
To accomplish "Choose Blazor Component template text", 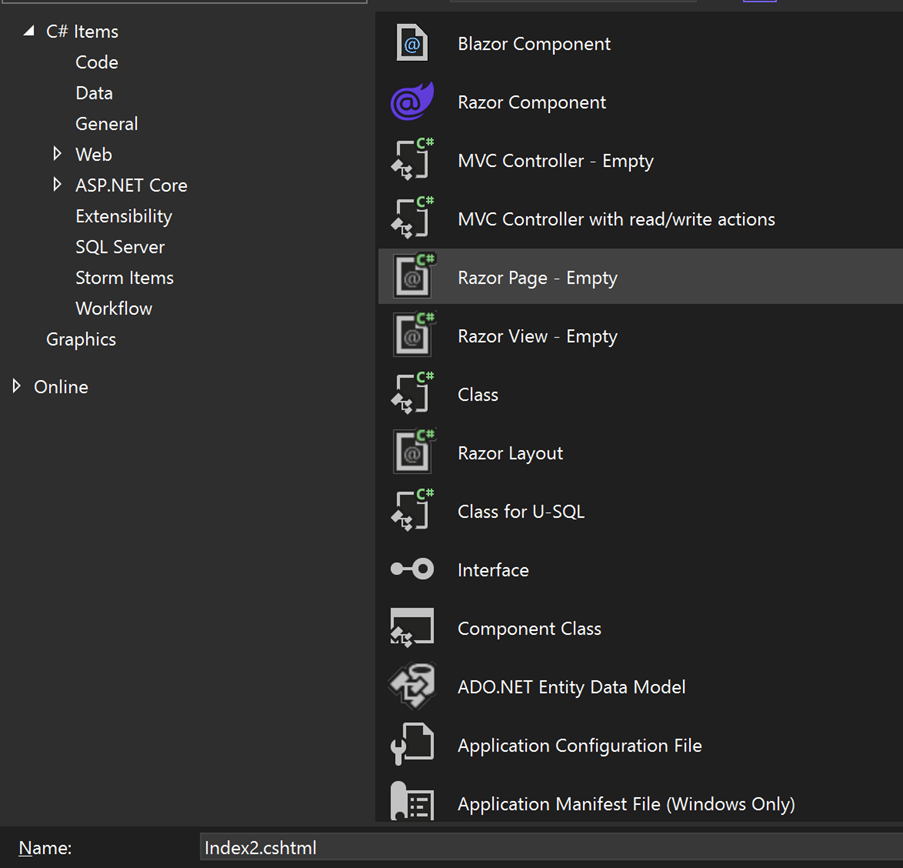I will click(x=534, y=44).
